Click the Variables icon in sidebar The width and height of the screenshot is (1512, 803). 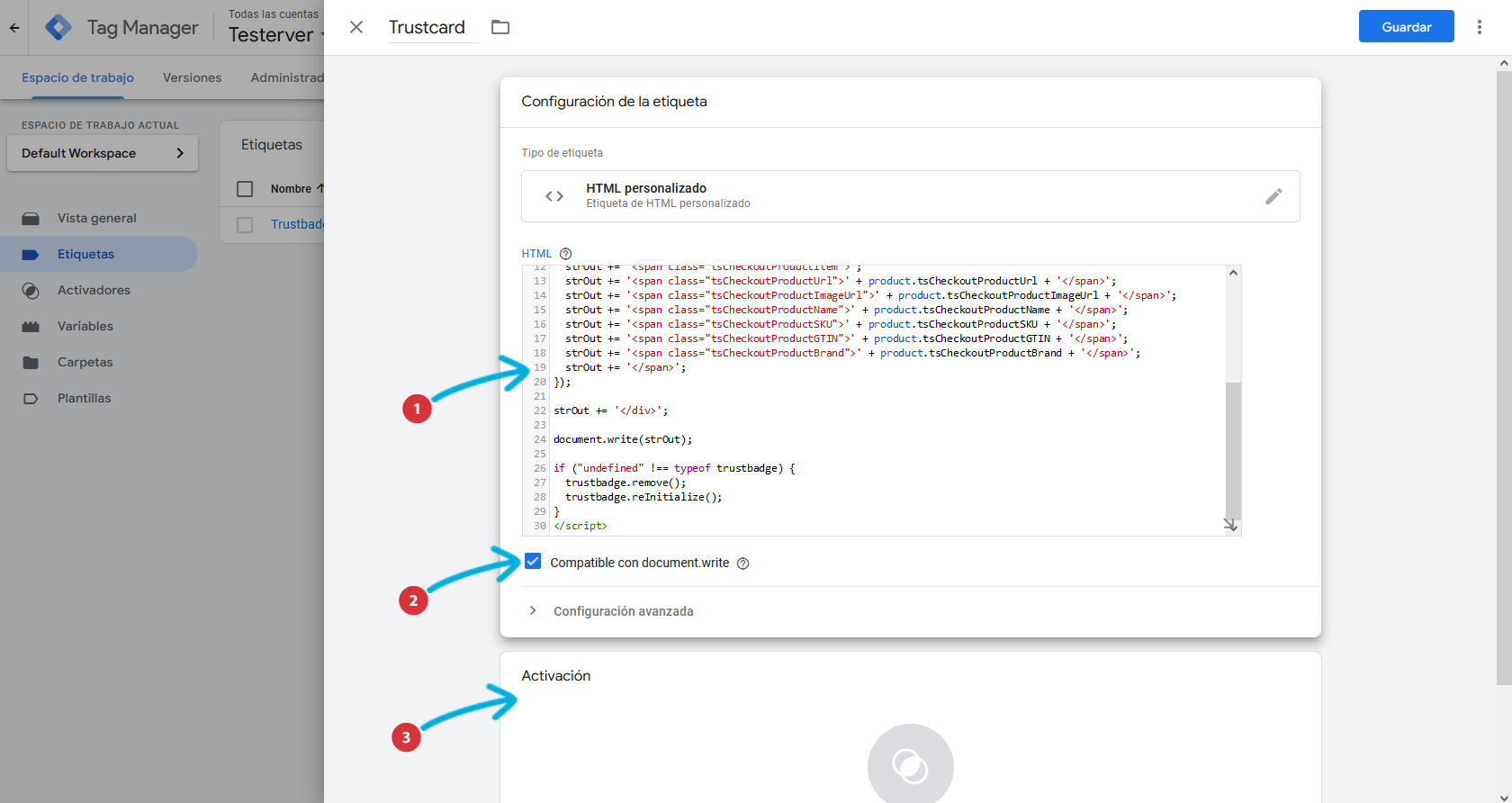click(31, 327)
